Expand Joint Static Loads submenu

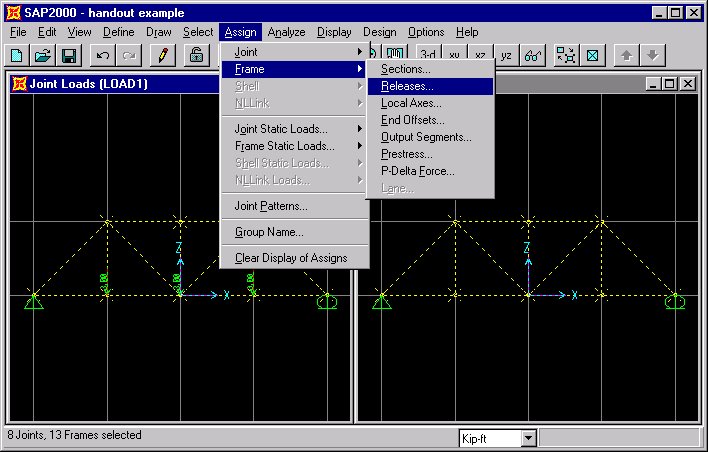(x=294, y=129)
